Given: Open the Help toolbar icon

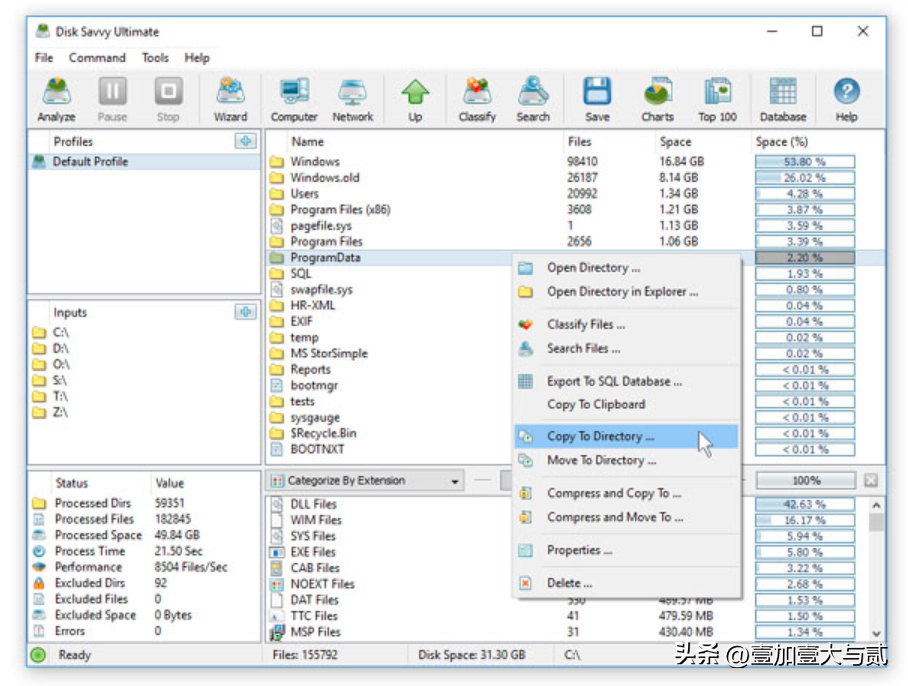Looking at the screenshot, I should 846,100.
